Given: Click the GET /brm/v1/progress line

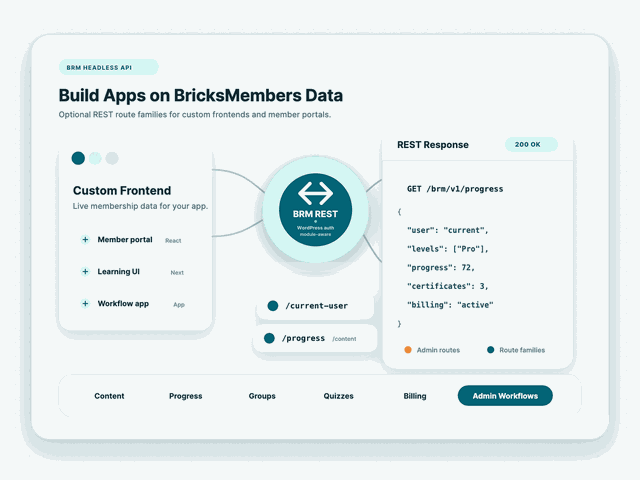Looking at the screenshot, I should (x=455, y=189).
